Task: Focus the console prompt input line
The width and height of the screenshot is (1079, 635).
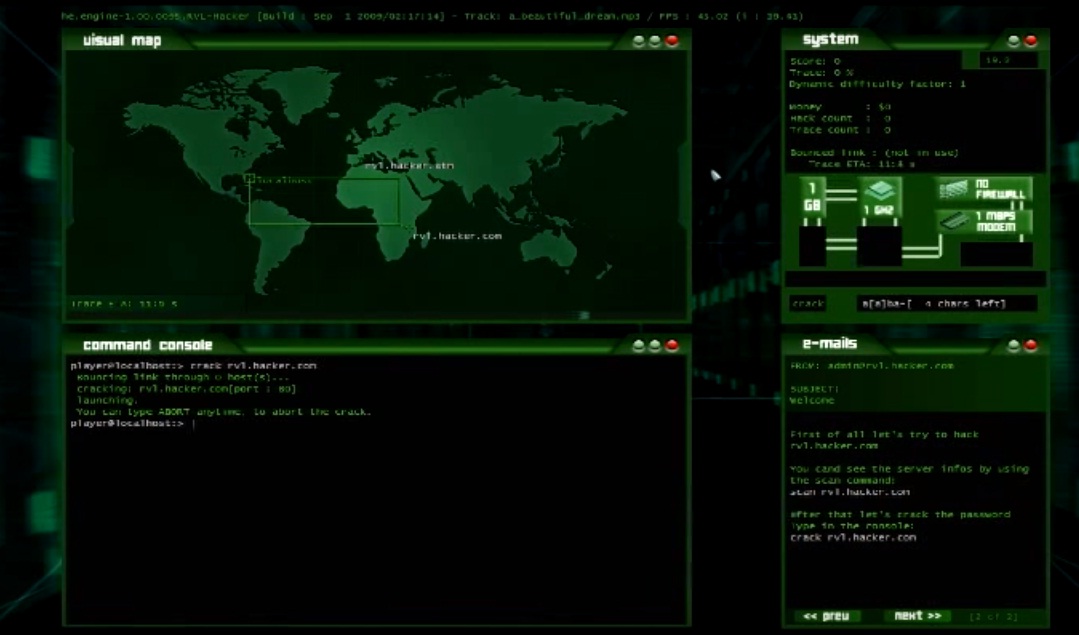Action: (377, 424)
